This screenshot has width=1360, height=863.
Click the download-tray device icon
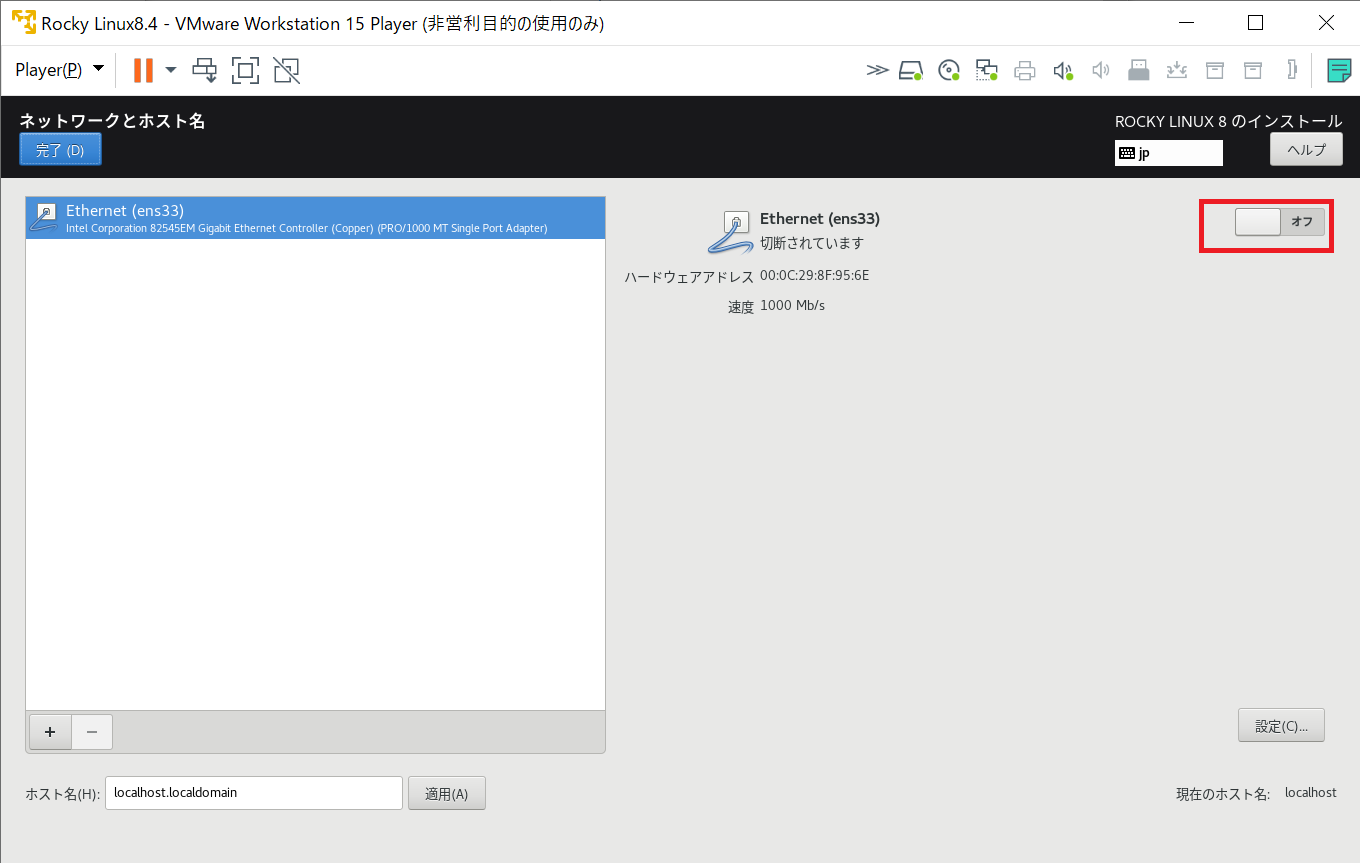(1177, 70)
